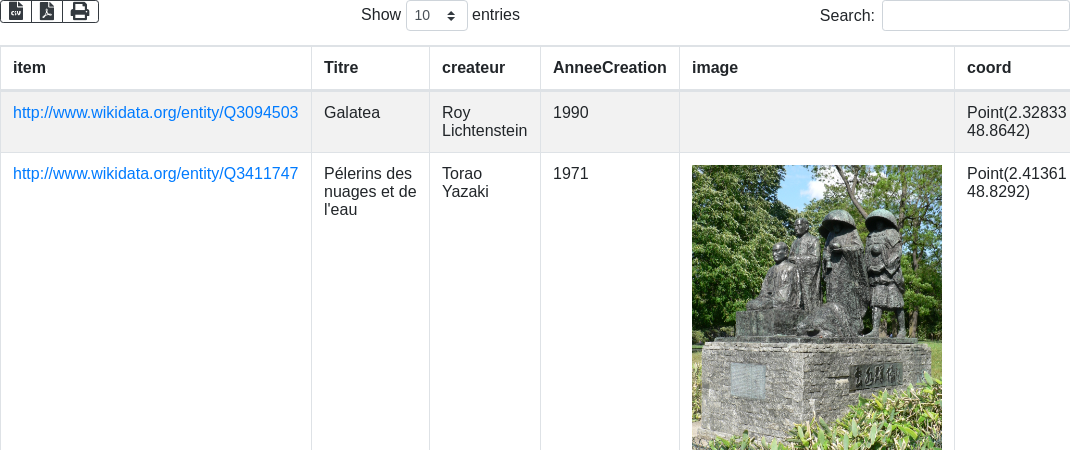Sort by AnneeCreation column header

tap(609, 68)
